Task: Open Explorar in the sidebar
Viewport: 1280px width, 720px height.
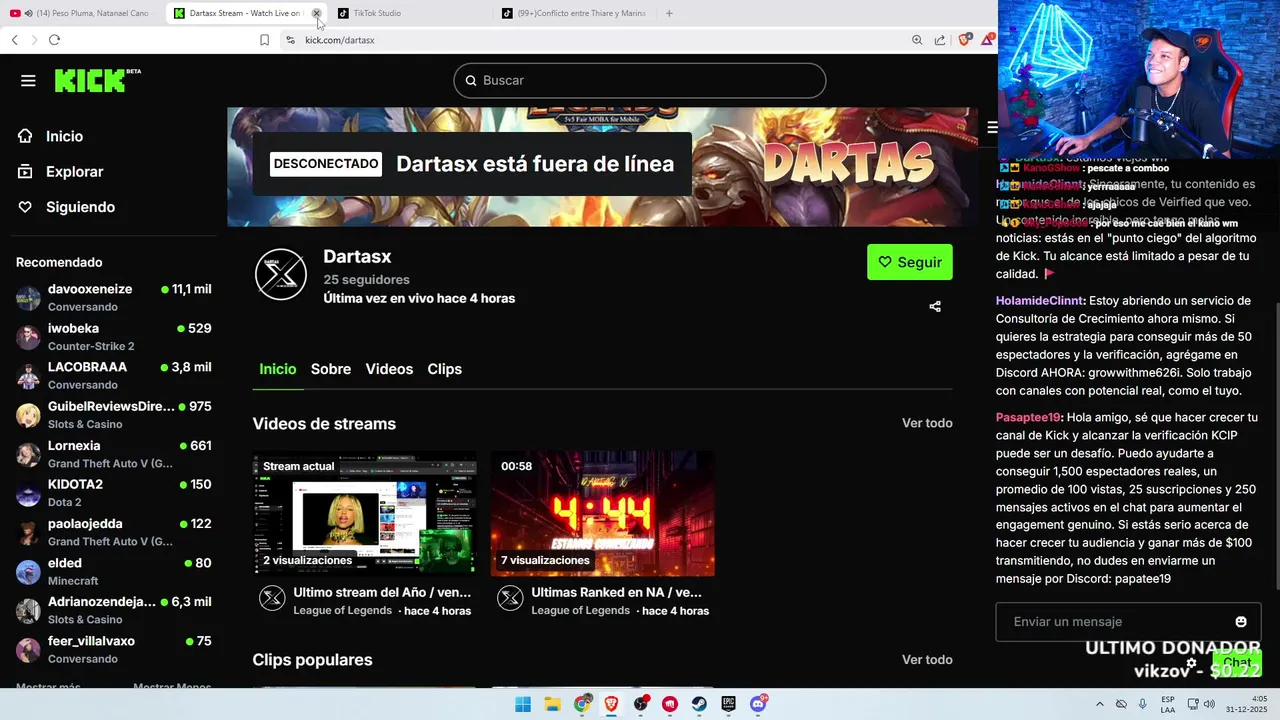Action: coord(60,172)
